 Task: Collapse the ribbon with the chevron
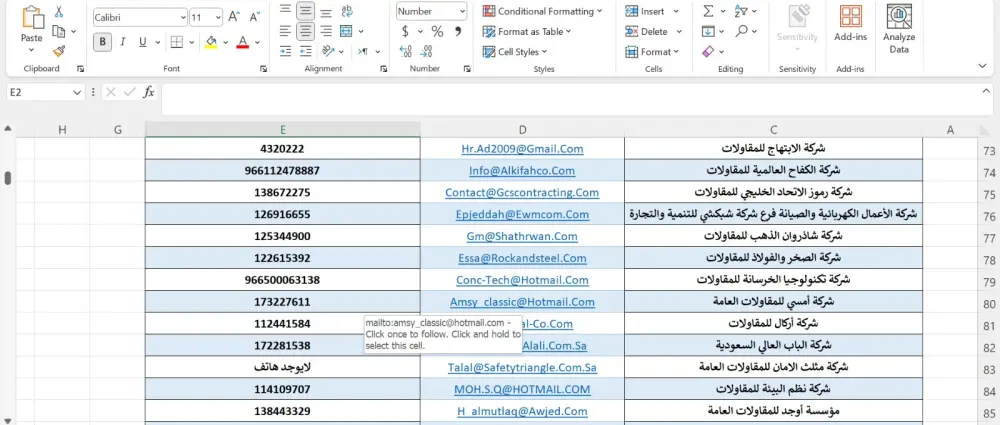click(982, 65)
